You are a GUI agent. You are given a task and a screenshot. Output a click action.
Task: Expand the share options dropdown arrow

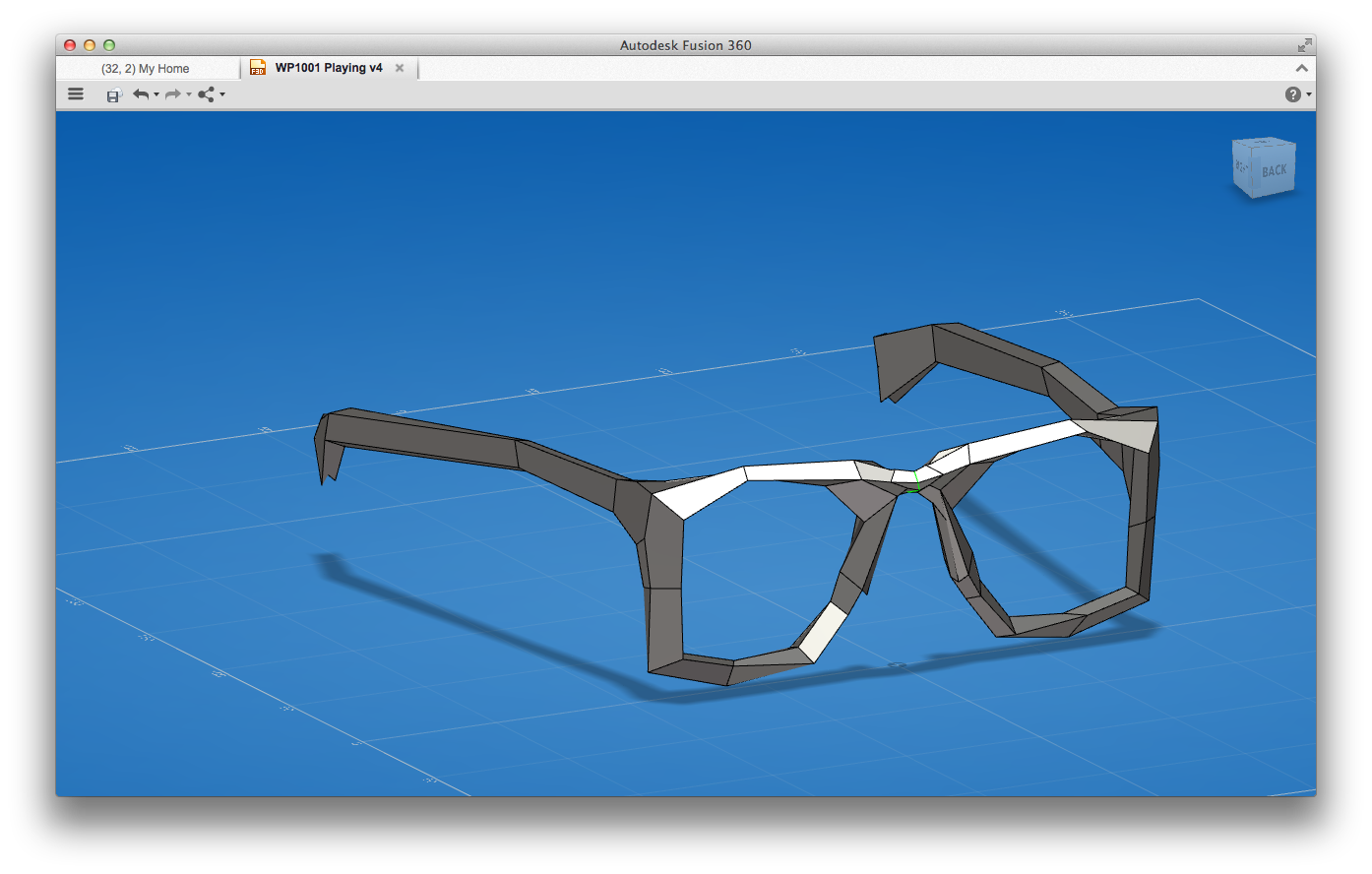tap(222, 94)
